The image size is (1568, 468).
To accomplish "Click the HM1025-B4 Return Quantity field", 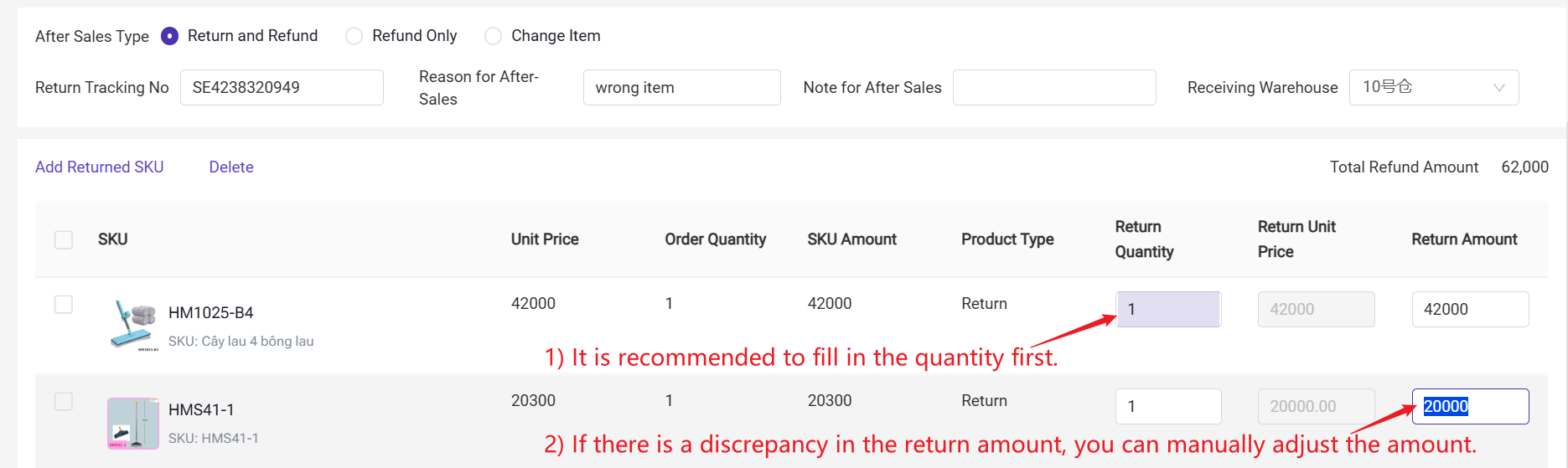I will pyautogui.click(x=1168, y=309).
